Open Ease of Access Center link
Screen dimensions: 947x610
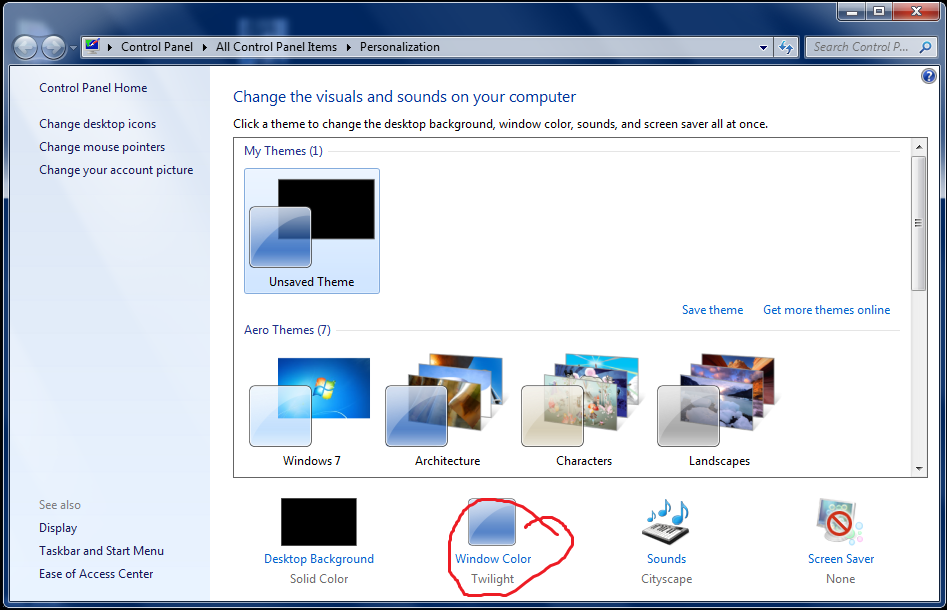coord(96,574)
